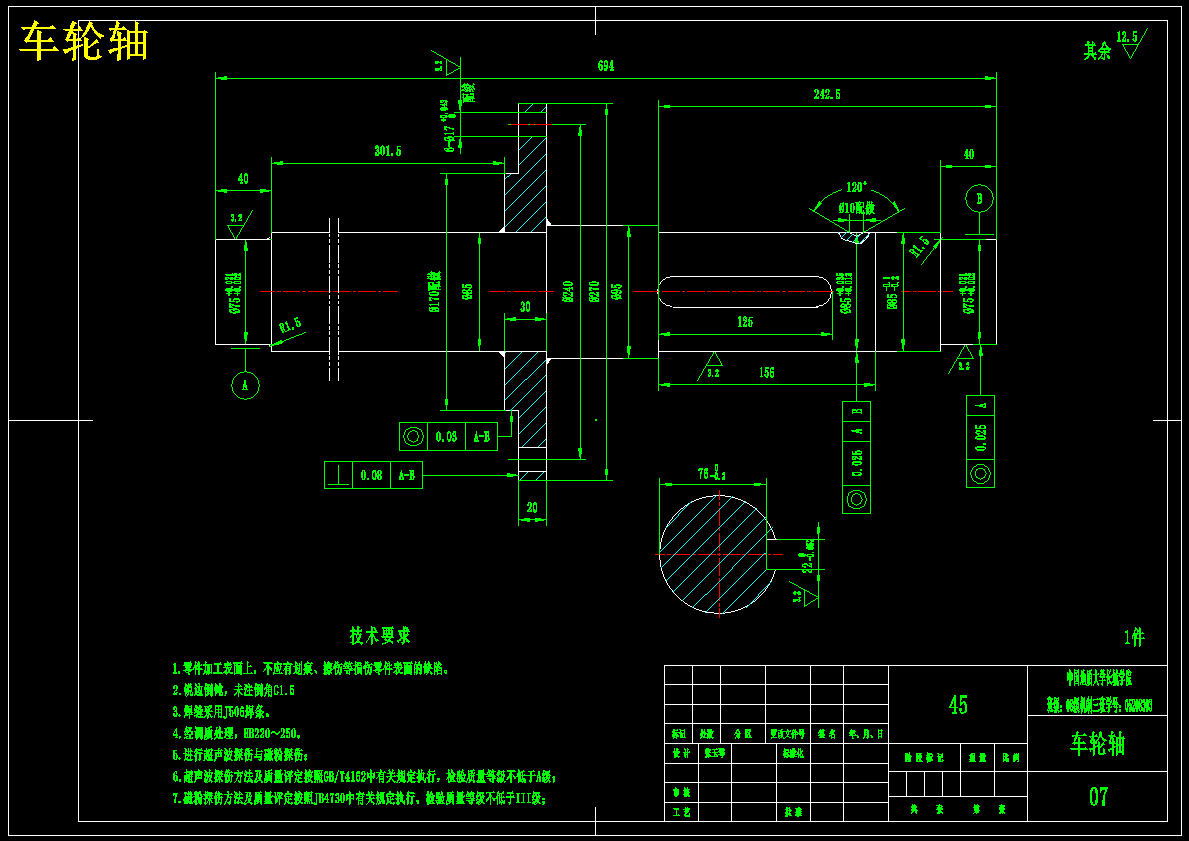Click the green 车轮轴 name in title block
Viewport: 1189px width, 841px height.
[1097, 744]
